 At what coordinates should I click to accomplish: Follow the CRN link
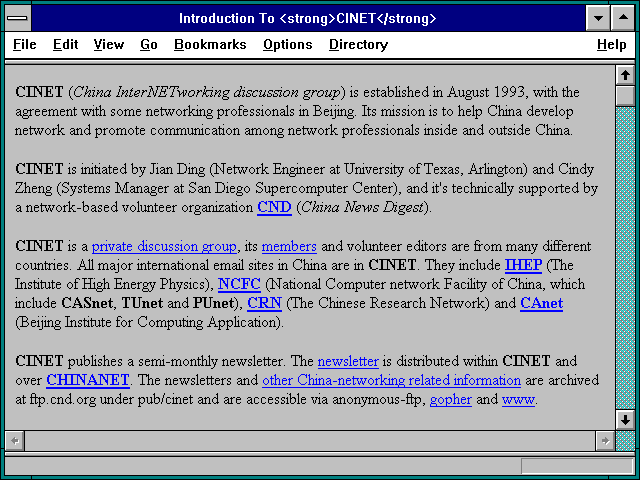pyautogui.click(x=264, y=303)
